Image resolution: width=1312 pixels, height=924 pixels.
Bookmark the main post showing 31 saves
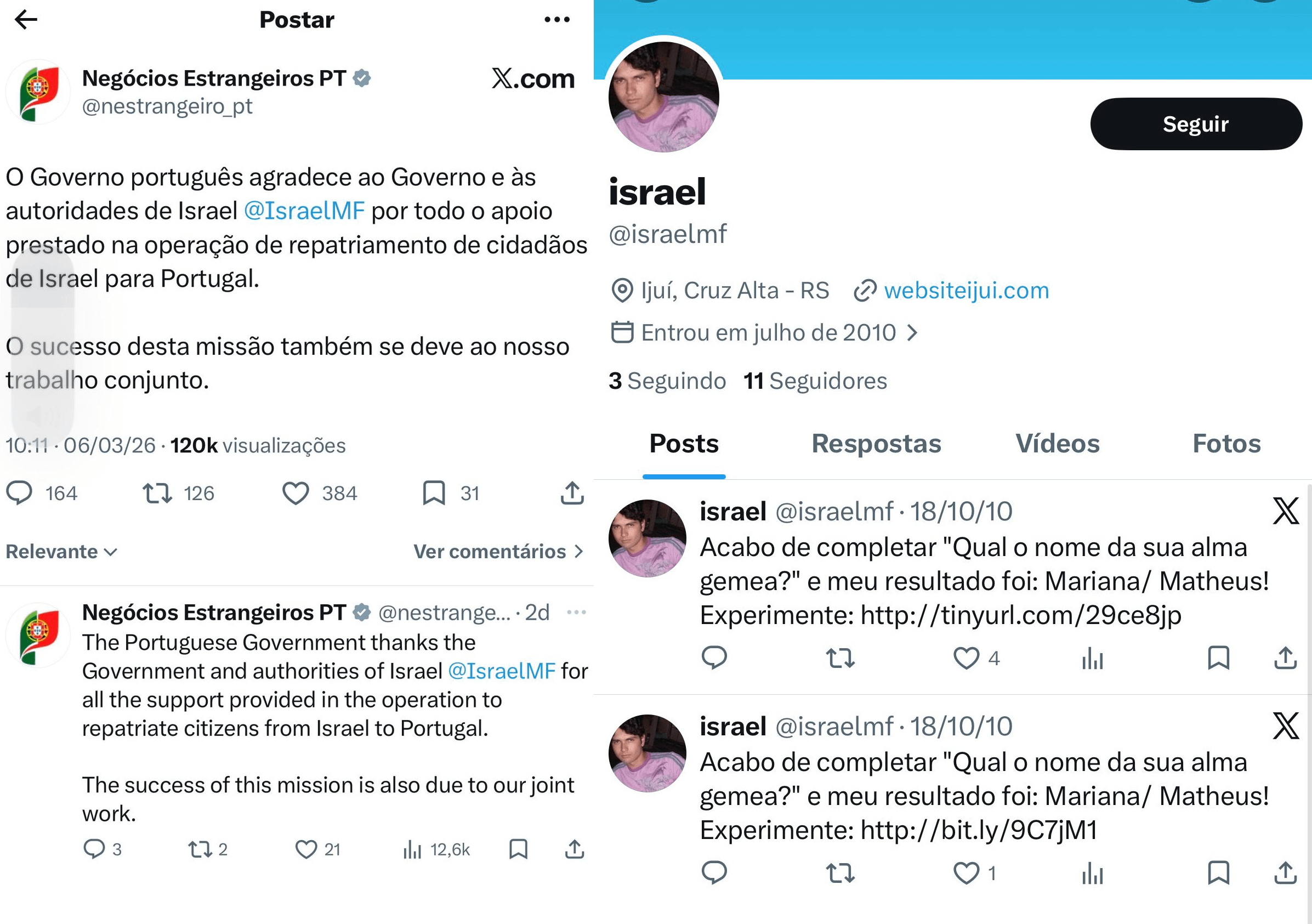click(434, 492)
